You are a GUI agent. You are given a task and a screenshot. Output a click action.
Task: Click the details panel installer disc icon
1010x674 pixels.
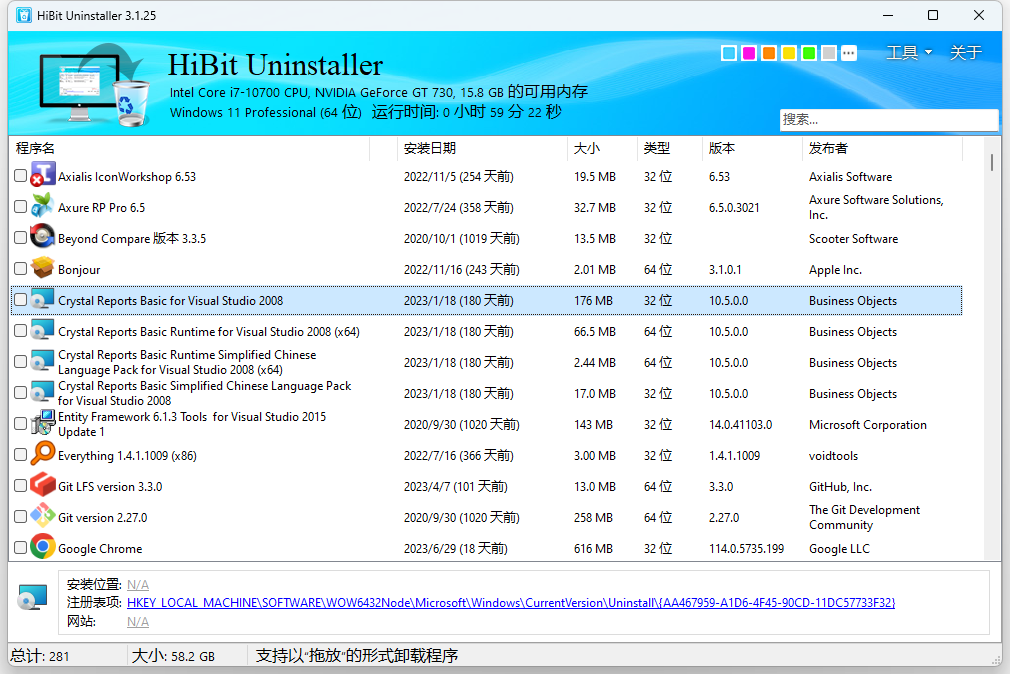tap(33, 598)
